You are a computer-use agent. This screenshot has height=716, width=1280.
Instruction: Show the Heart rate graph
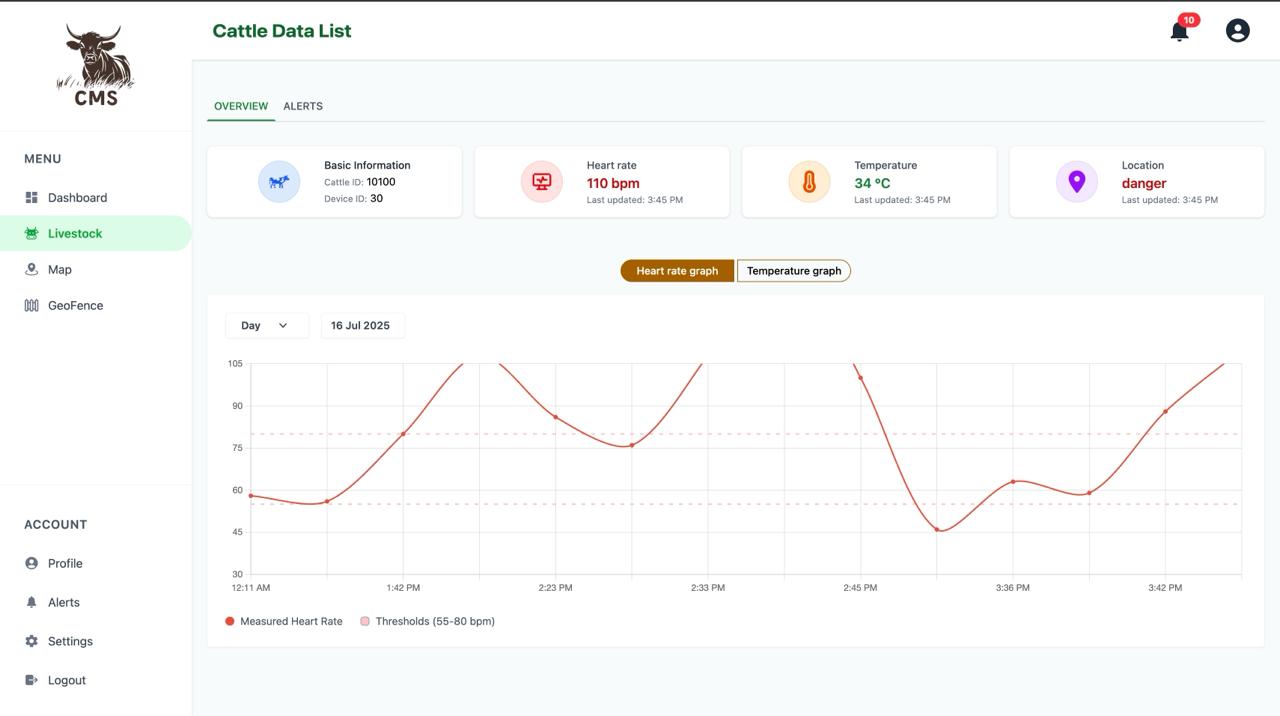(677, 271)
